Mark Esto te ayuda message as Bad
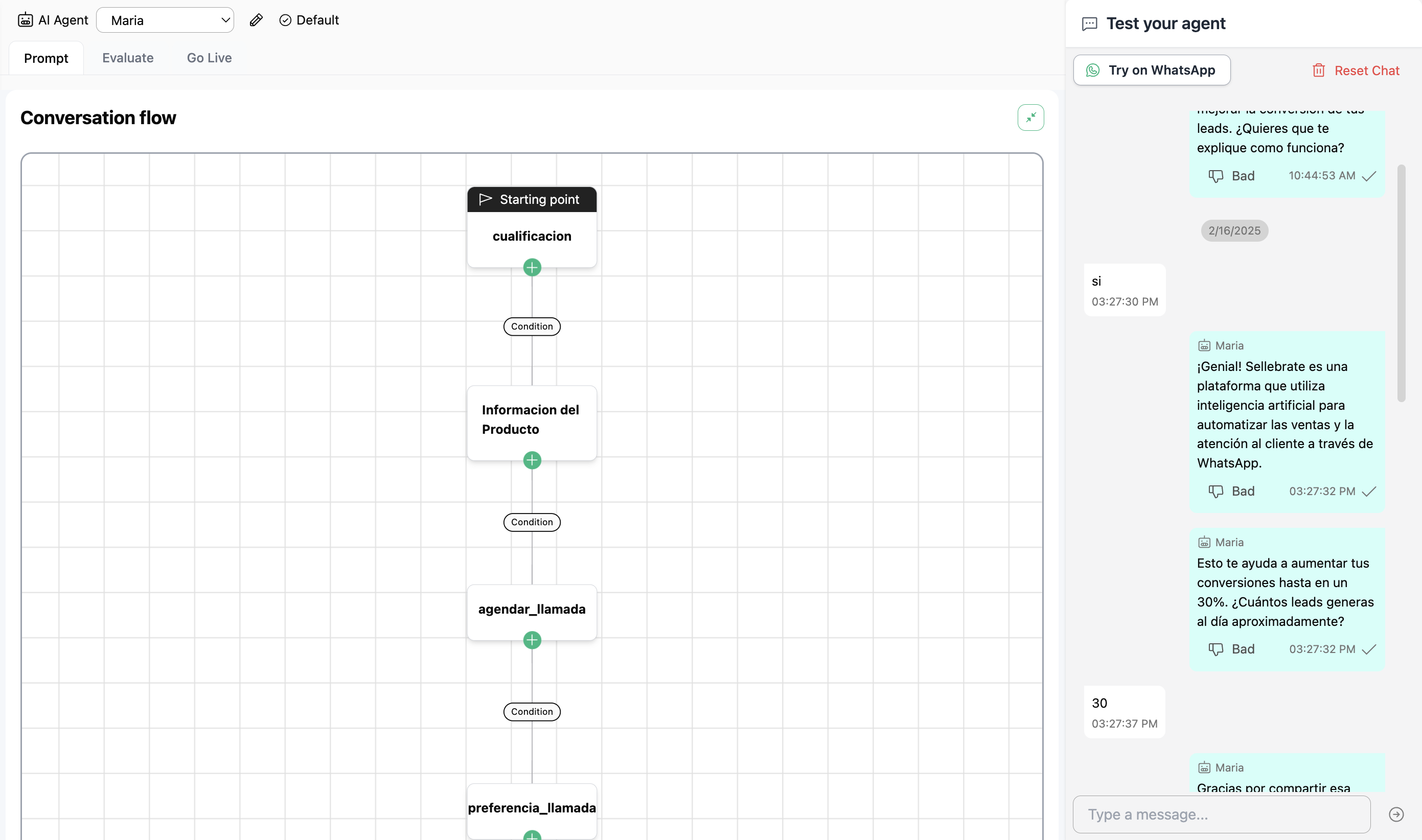 (1231, 649)
